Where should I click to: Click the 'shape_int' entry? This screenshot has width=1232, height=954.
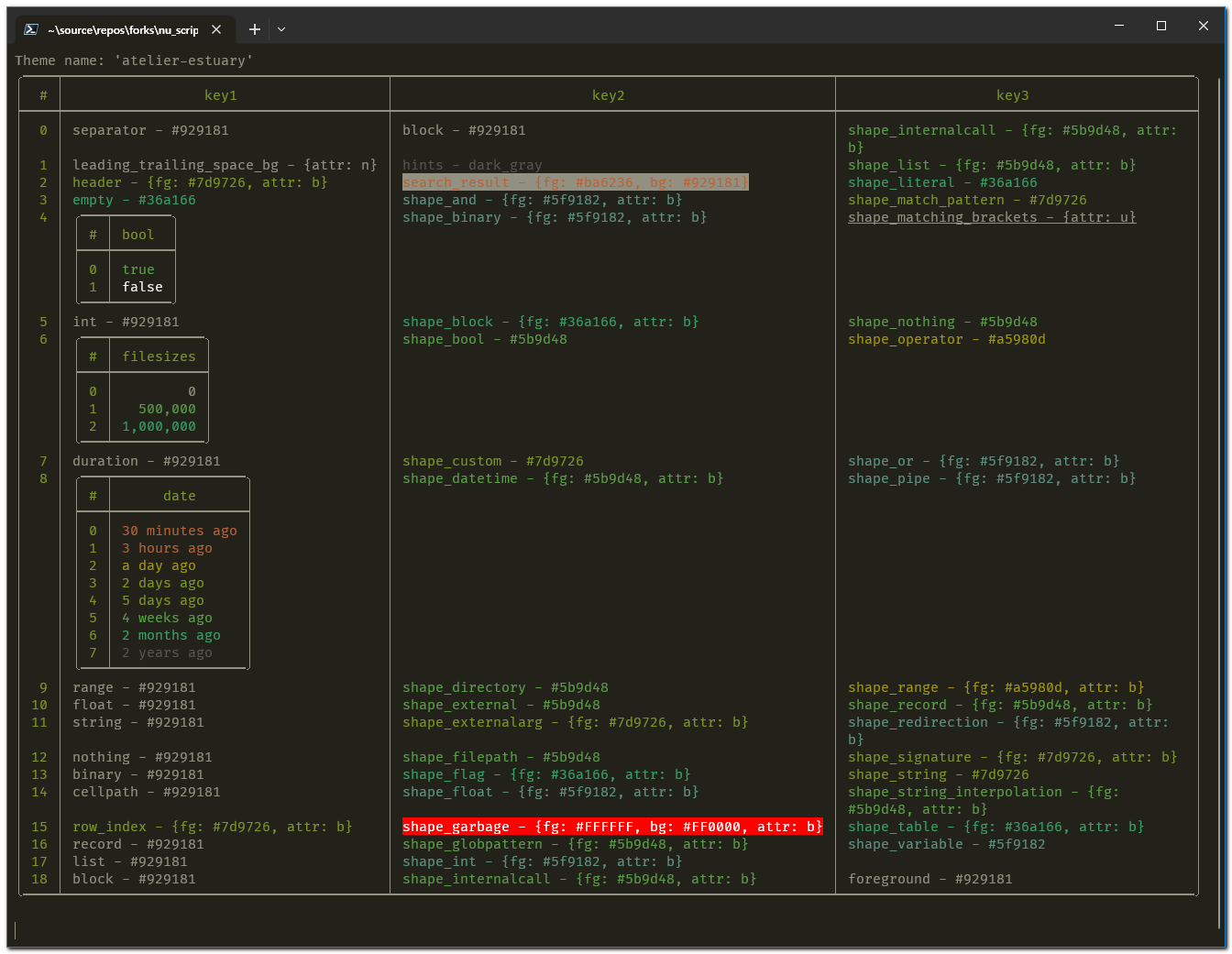pos(543,861)
